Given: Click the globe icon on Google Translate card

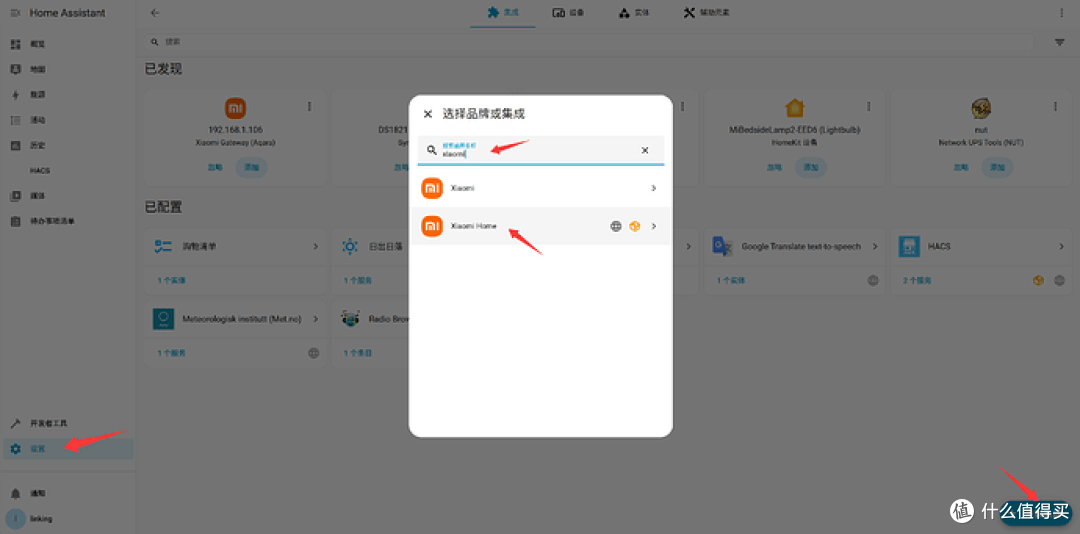Looking at the screenshot, I should (x=873, y=280).
